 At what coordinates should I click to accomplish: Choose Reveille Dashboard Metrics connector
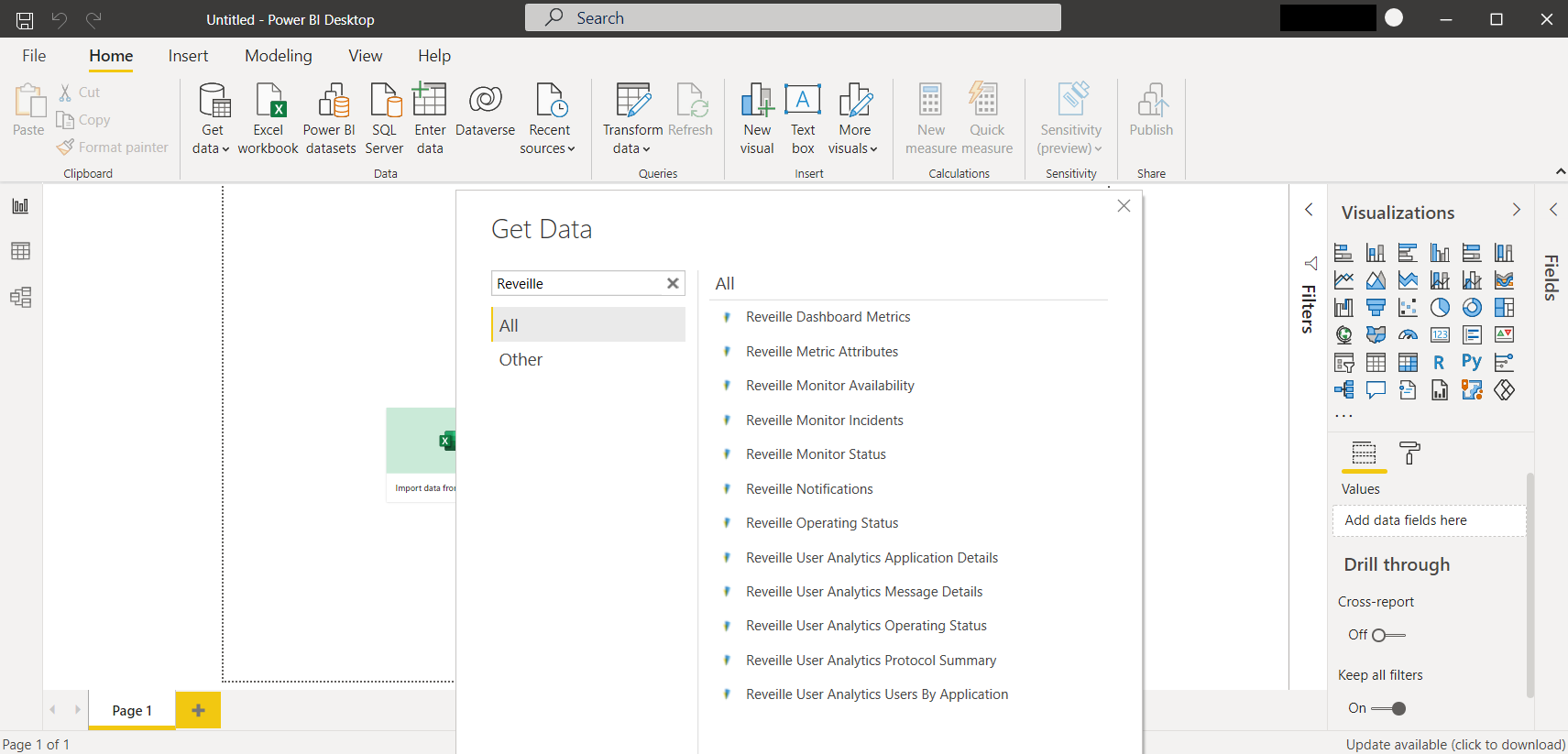(828, 317)
